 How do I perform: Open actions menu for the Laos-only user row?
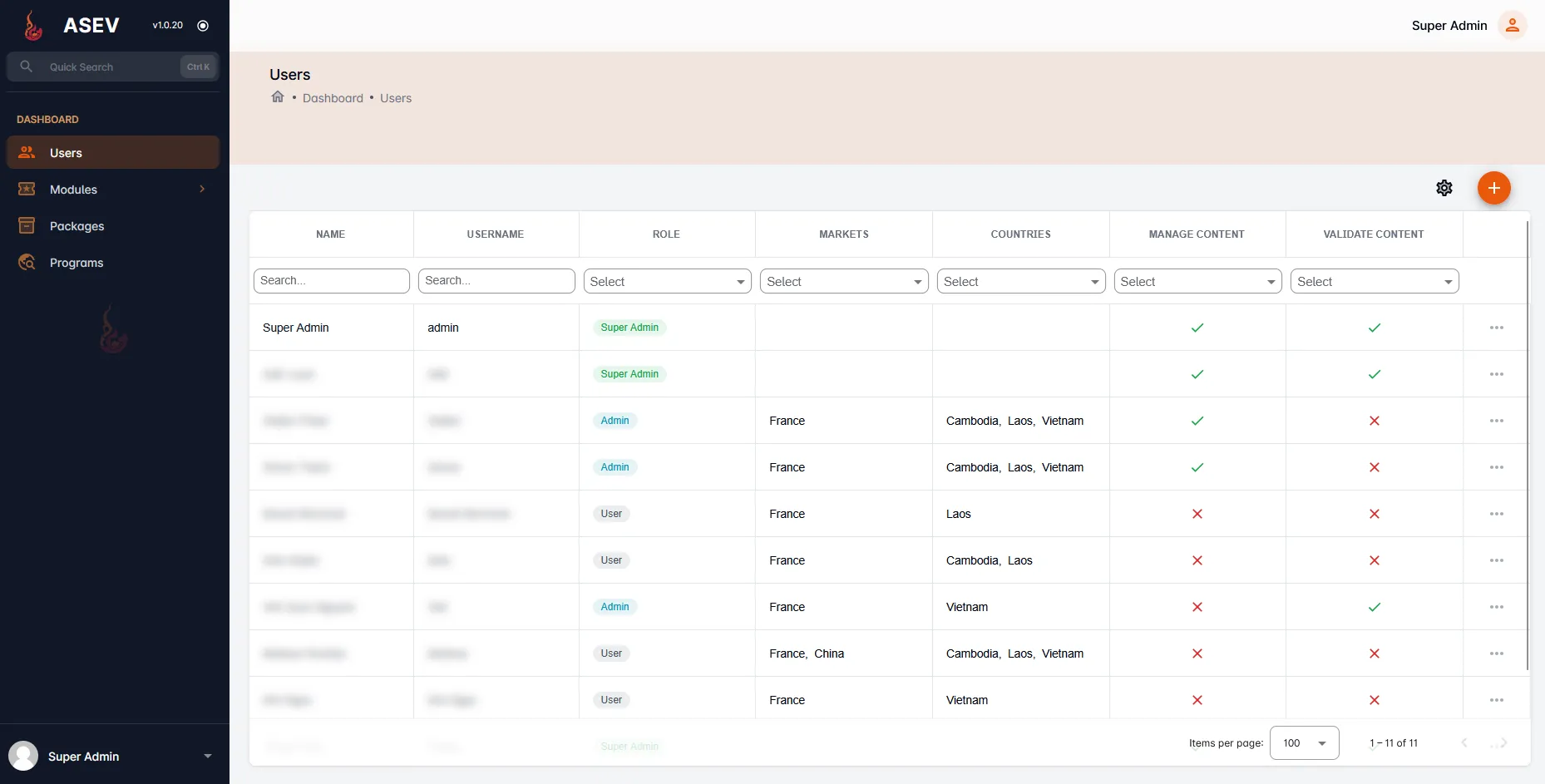(x=1497, y=514)
